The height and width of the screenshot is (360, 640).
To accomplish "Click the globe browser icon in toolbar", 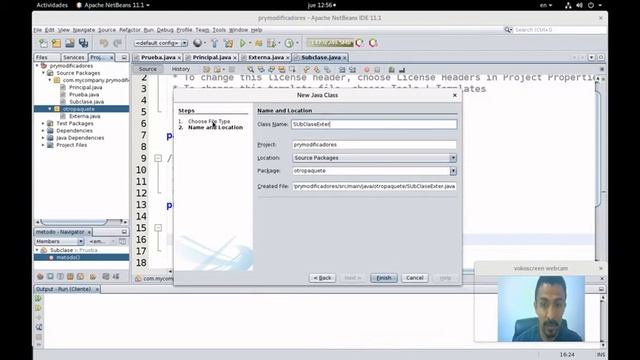I will [x=198, y=43].
